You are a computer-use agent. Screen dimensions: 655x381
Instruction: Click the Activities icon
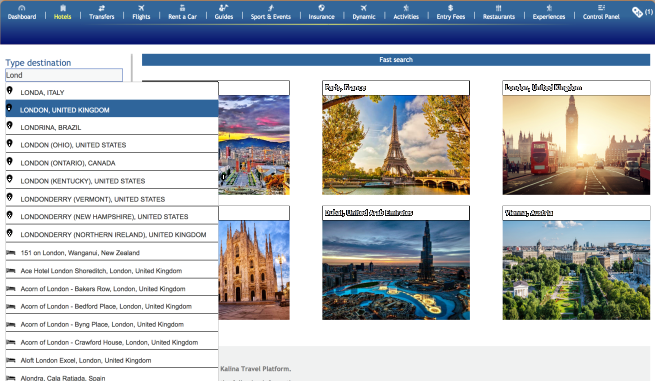(406, 8)
